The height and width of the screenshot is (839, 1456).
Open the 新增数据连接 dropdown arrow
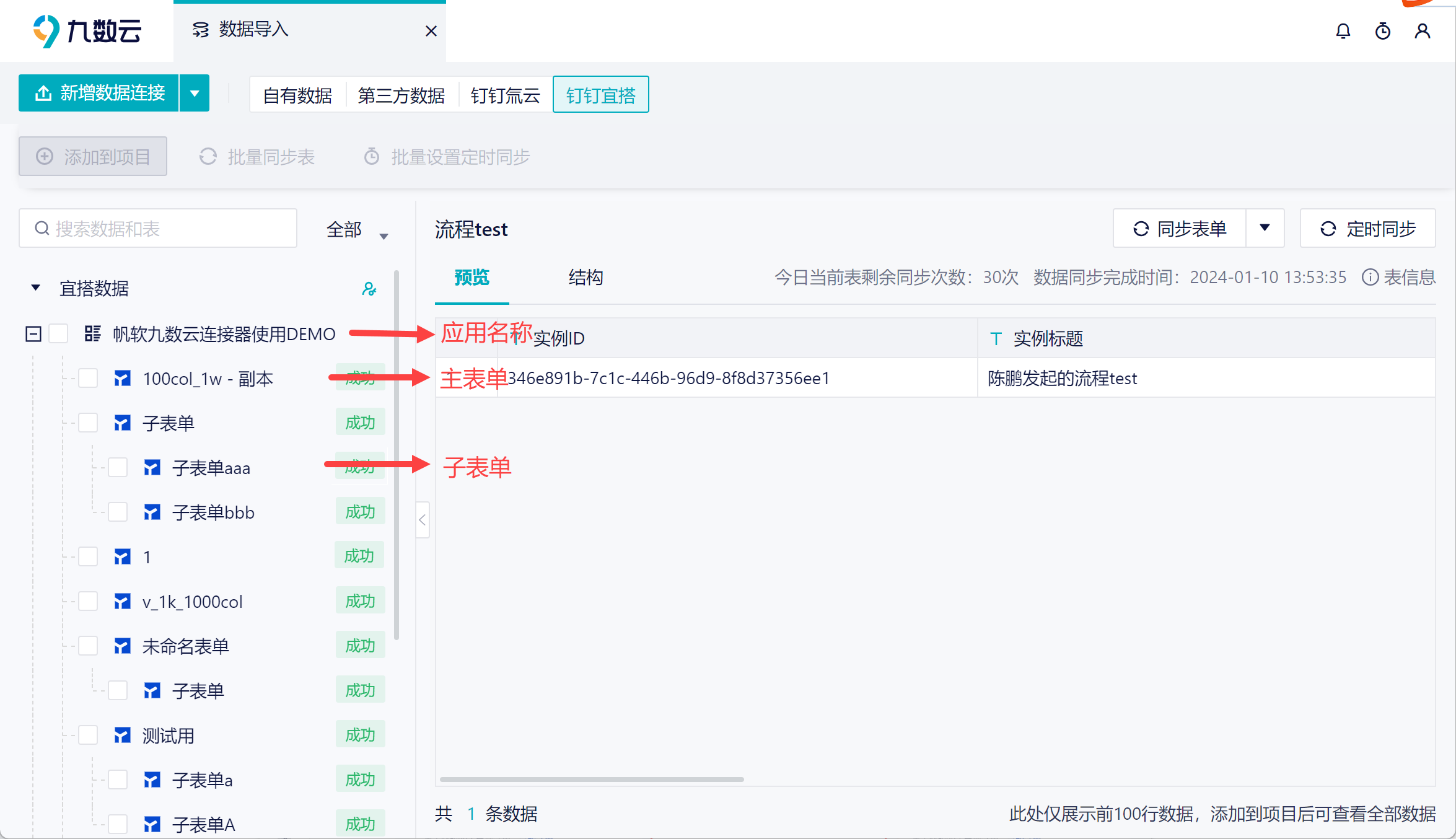pyautogui.click(x=195, y=94)
